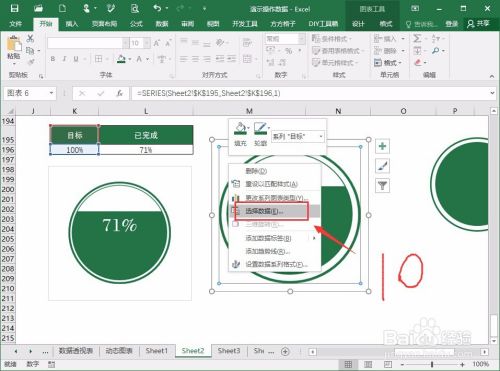Toggle Italic formatting
The image size is (500, 371).
click(x=64, y=59)
